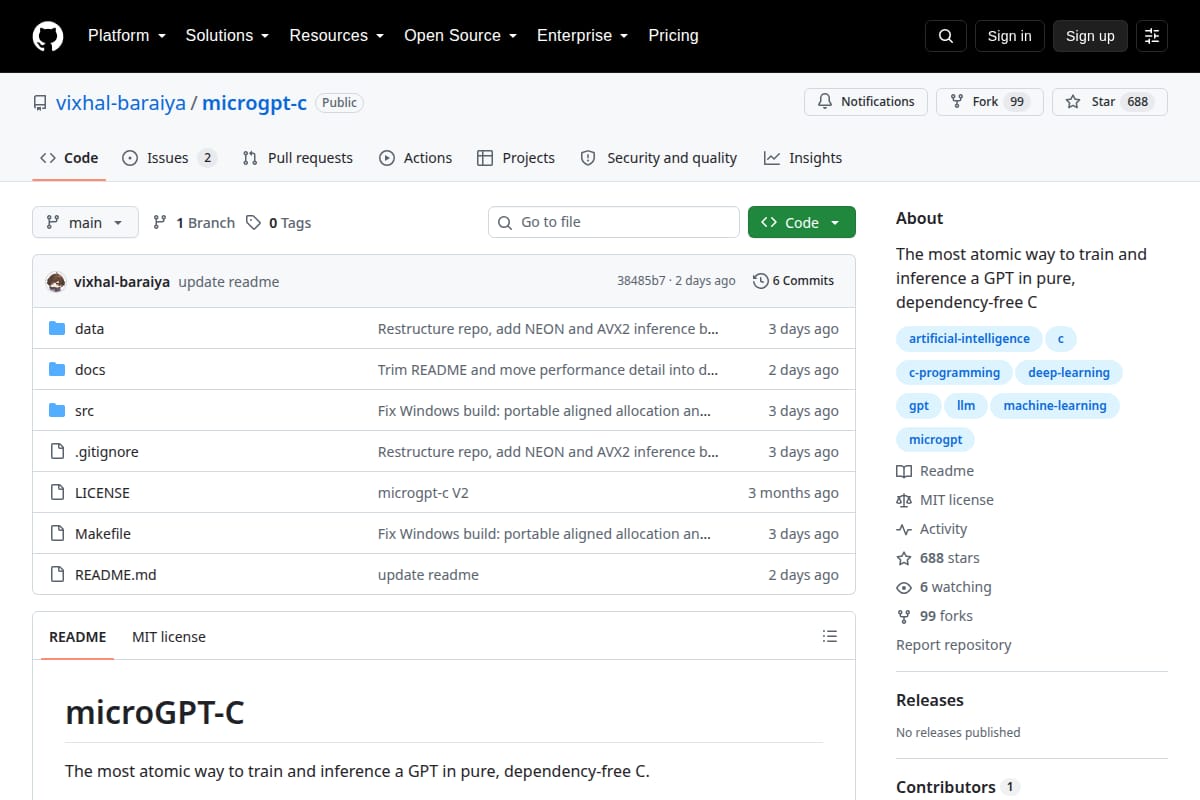Open the 1 Branch link
This screenshot has height=800, width=1200.
click(x=194, y=223)
